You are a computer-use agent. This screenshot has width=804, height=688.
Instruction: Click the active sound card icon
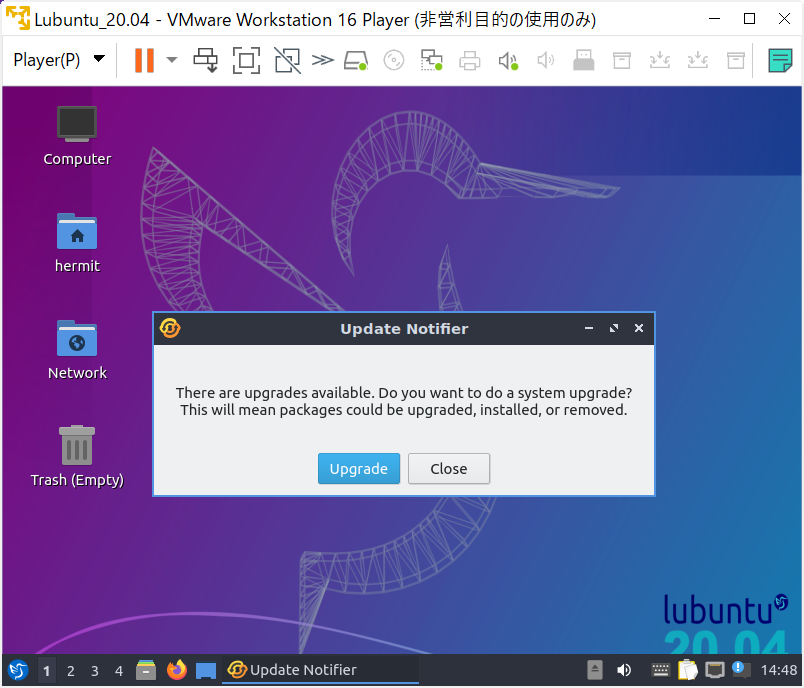pyautogui.click(x=508, y=60)
